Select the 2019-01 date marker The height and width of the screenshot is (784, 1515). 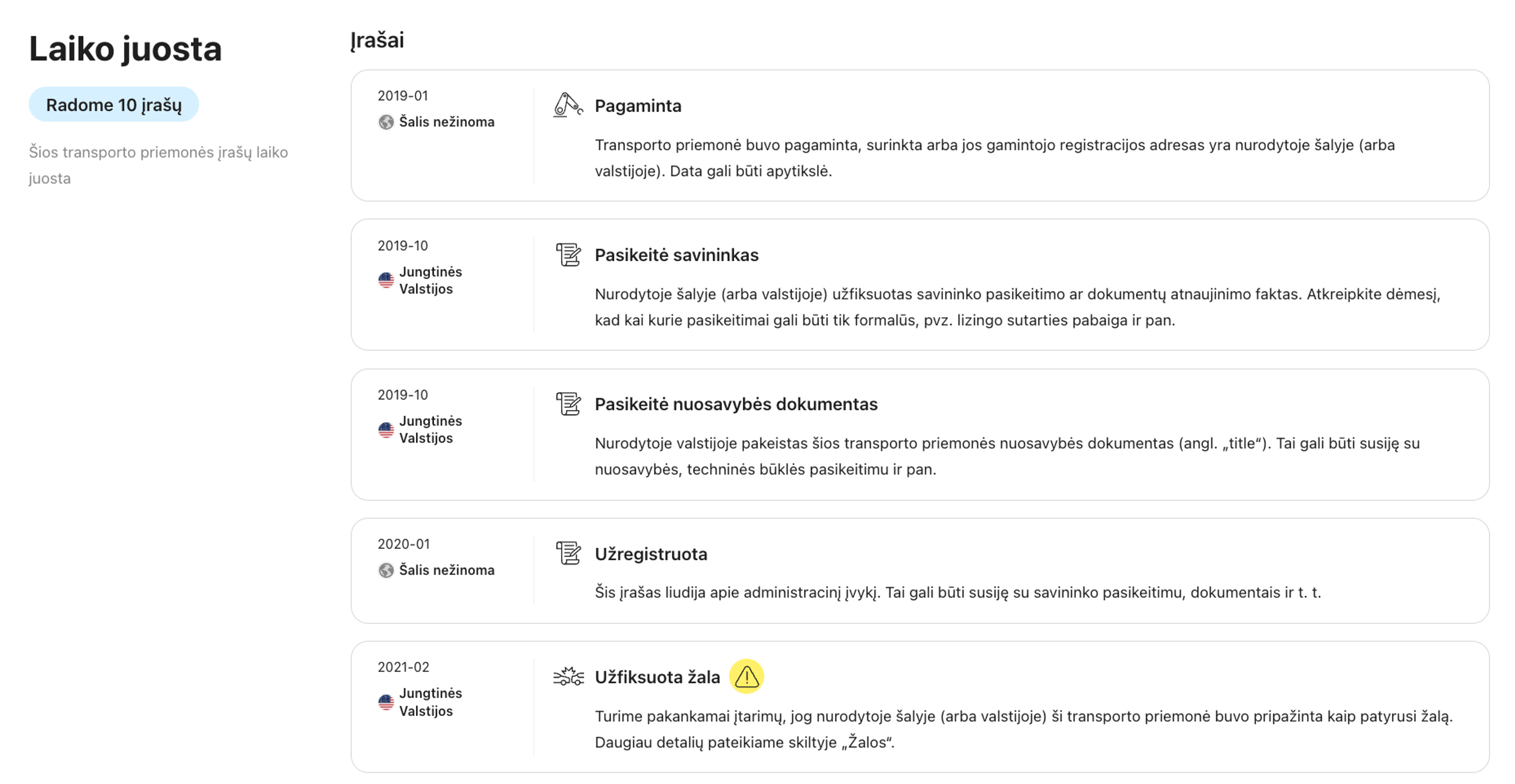click(403, 96)
